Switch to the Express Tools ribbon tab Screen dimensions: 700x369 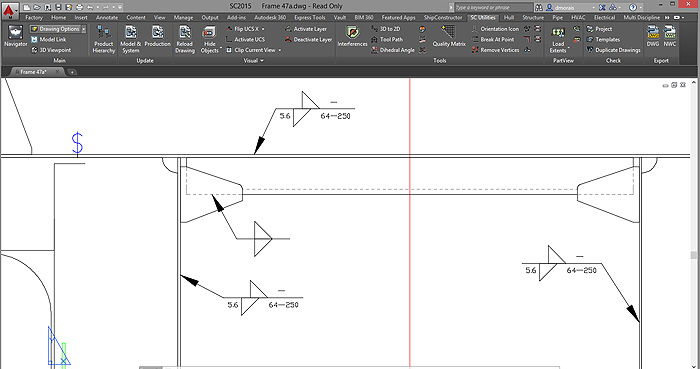[x=309, y=18]
